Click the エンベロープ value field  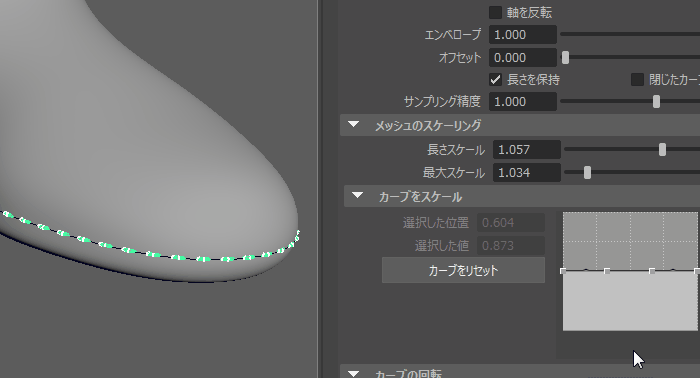pyautogui.click(x=523, y=34)
